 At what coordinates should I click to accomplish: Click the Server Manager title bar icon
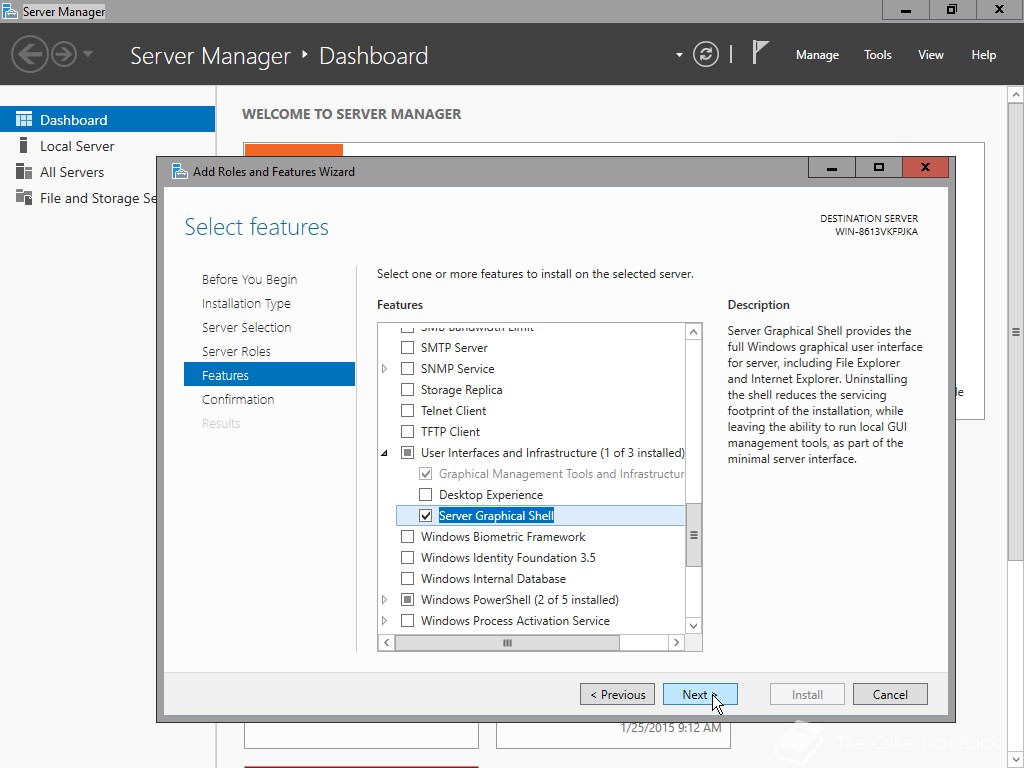point(10,11)
